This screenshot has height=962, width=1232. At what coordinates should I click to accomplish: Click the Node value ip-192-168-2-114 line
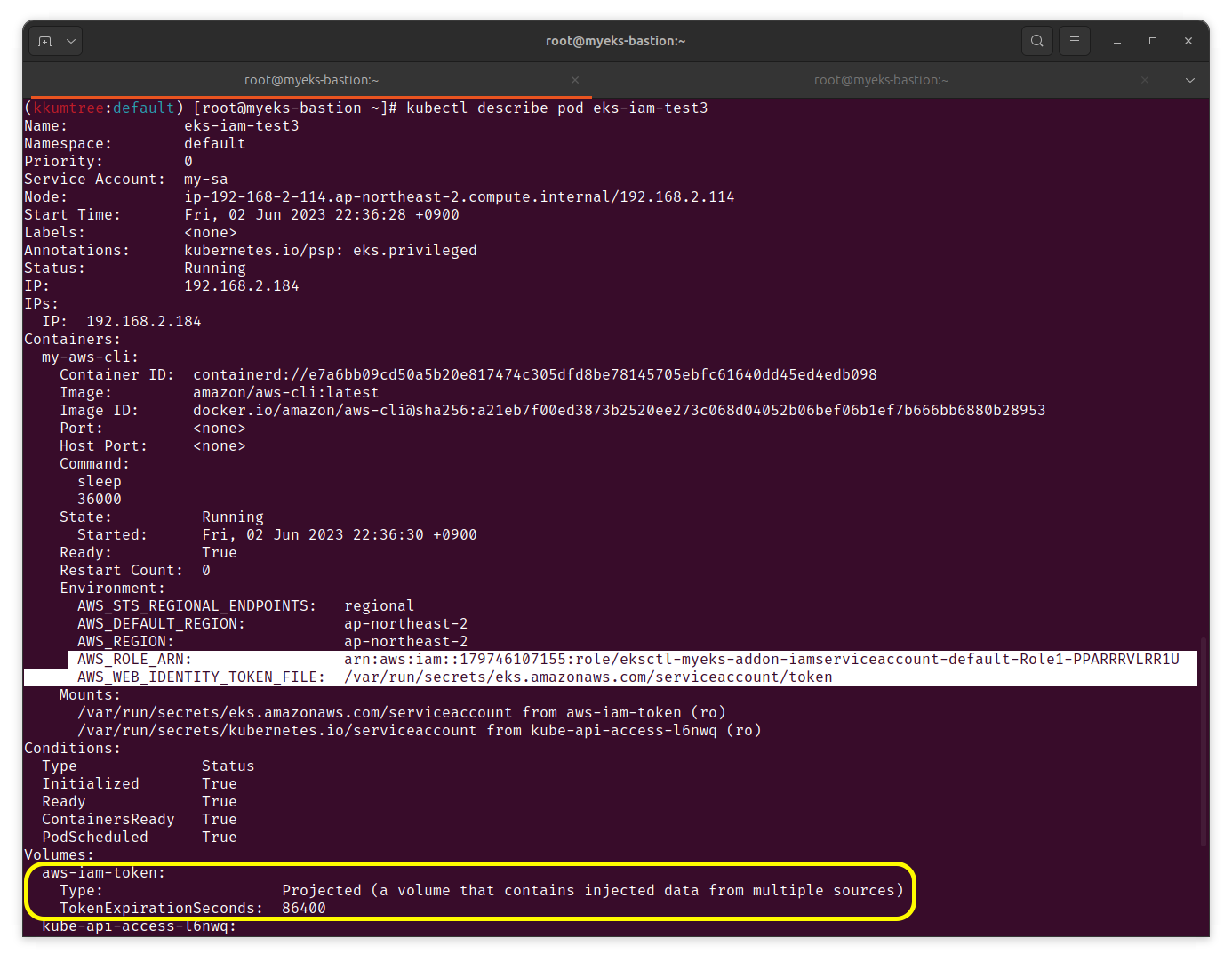(460, 196)
